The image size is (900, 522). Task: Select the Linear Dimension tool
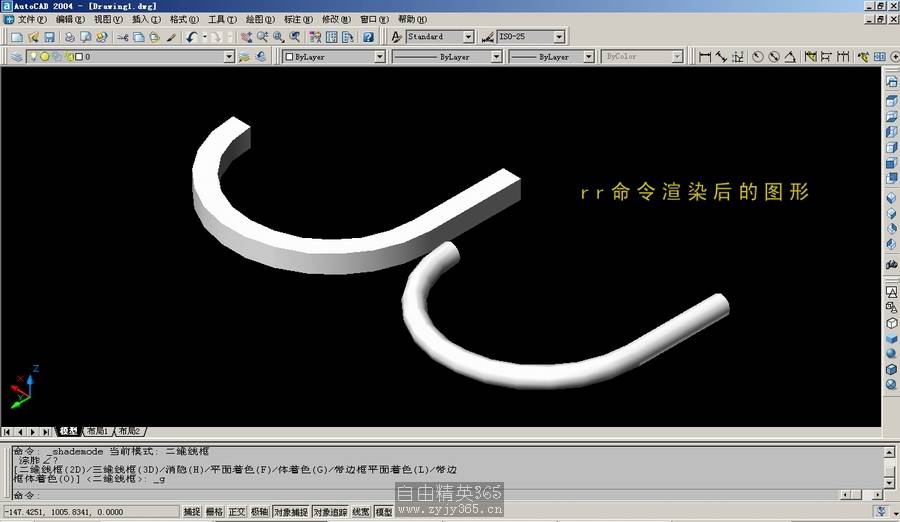pyautogui.click(x=705, y=57)
